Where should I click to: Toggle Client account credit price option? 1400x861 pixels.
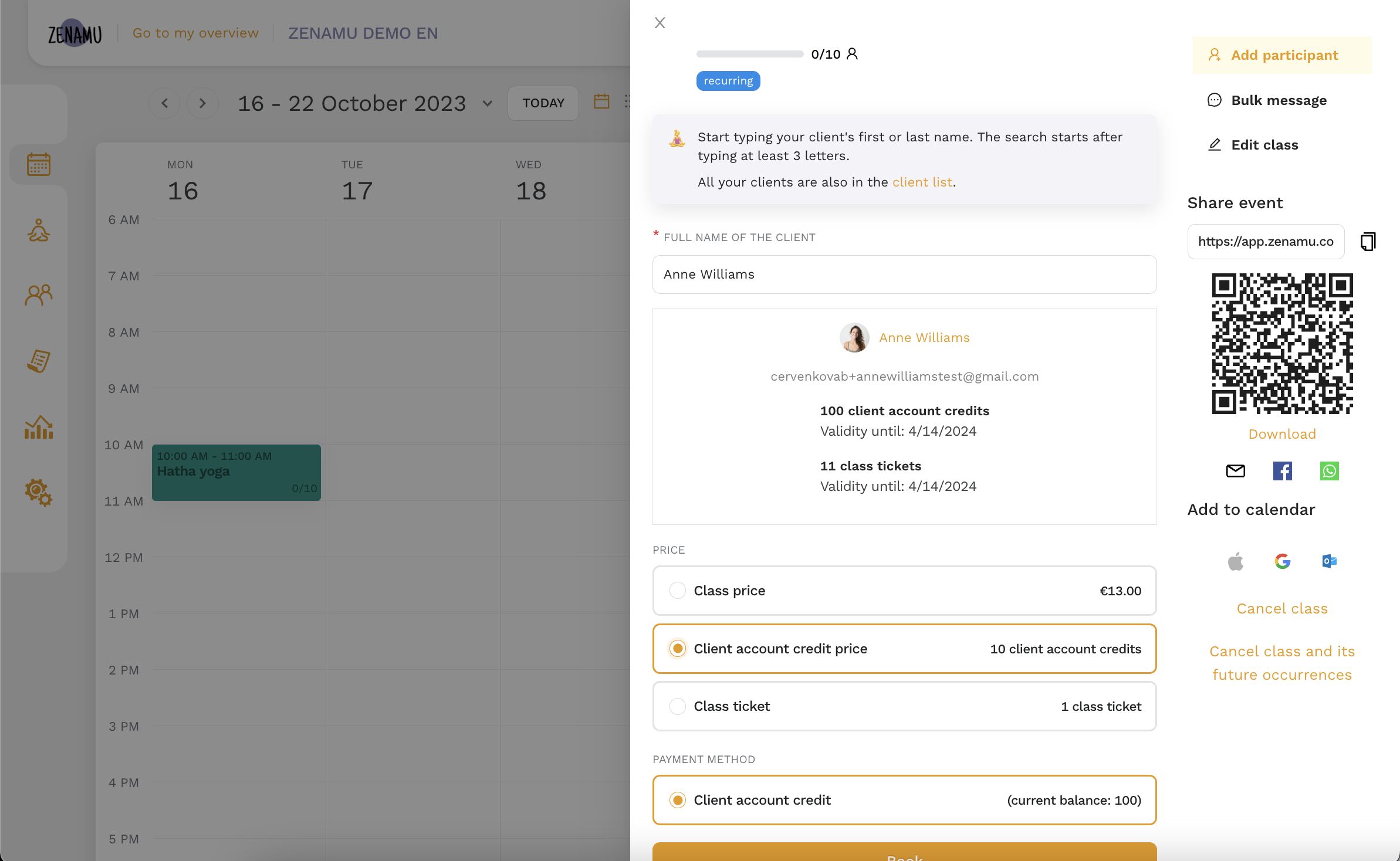point(676,648)
